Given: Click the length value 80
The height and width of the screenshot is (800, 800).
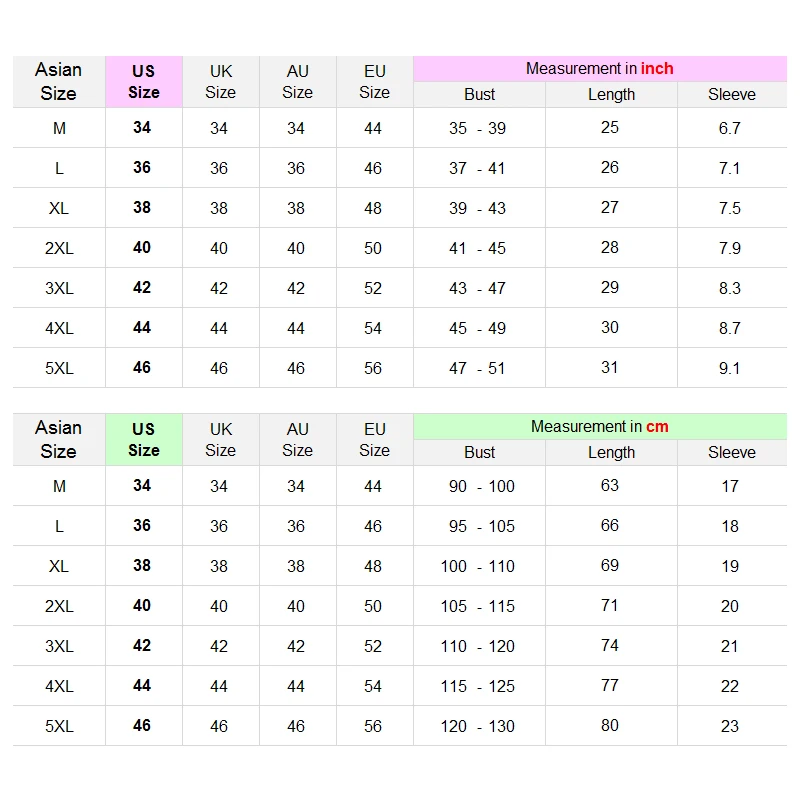Looking at the screenshot, I should (610, 725).
